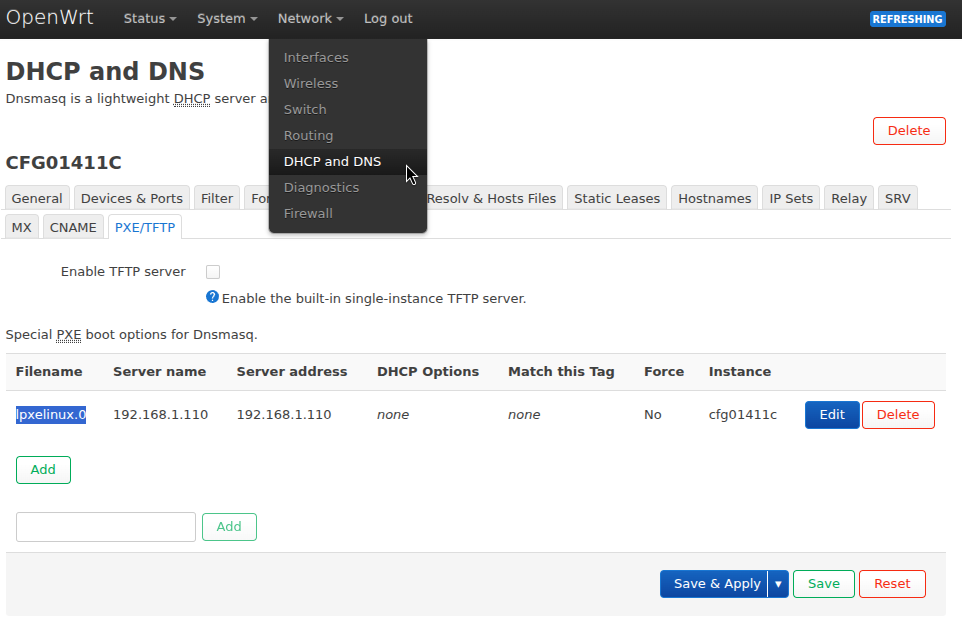962x635 pixels.
Task: Expand Save & Apply arrow options
Action: pos(778,584)
